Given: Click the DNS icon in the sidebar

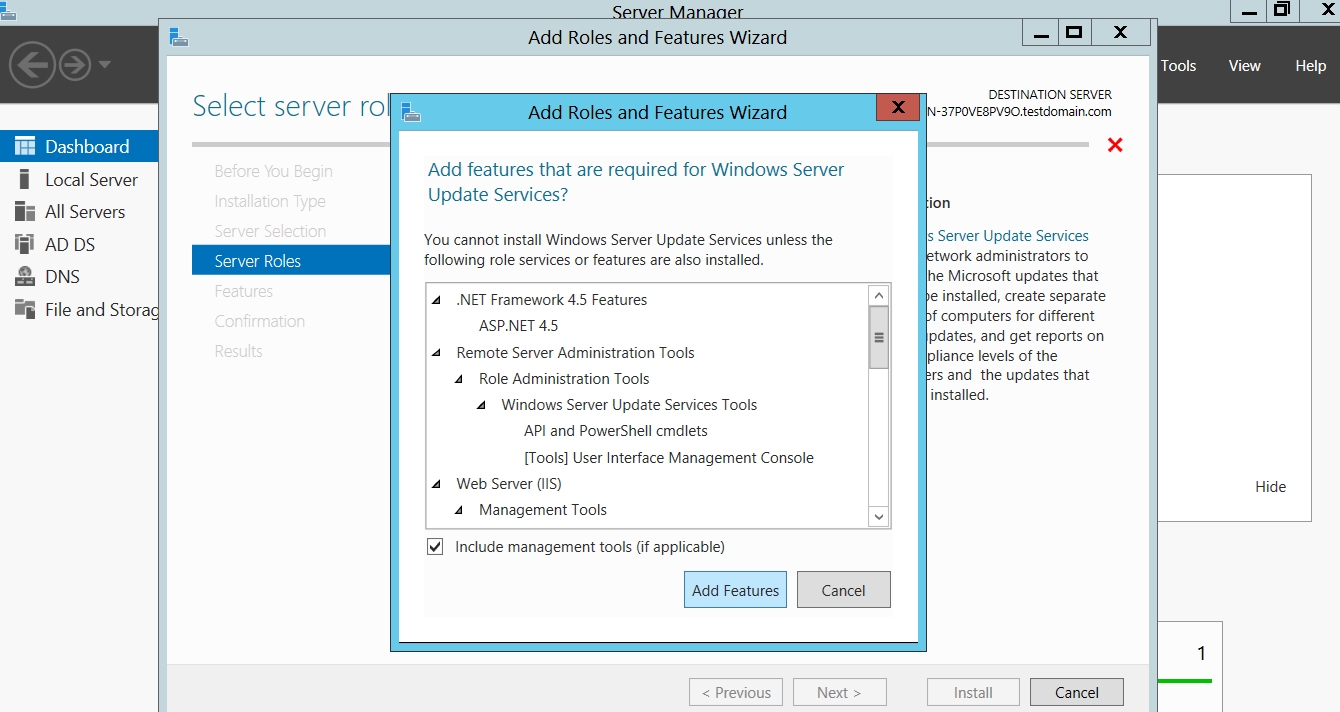Looking at the screenshot, I should [25, 277].
